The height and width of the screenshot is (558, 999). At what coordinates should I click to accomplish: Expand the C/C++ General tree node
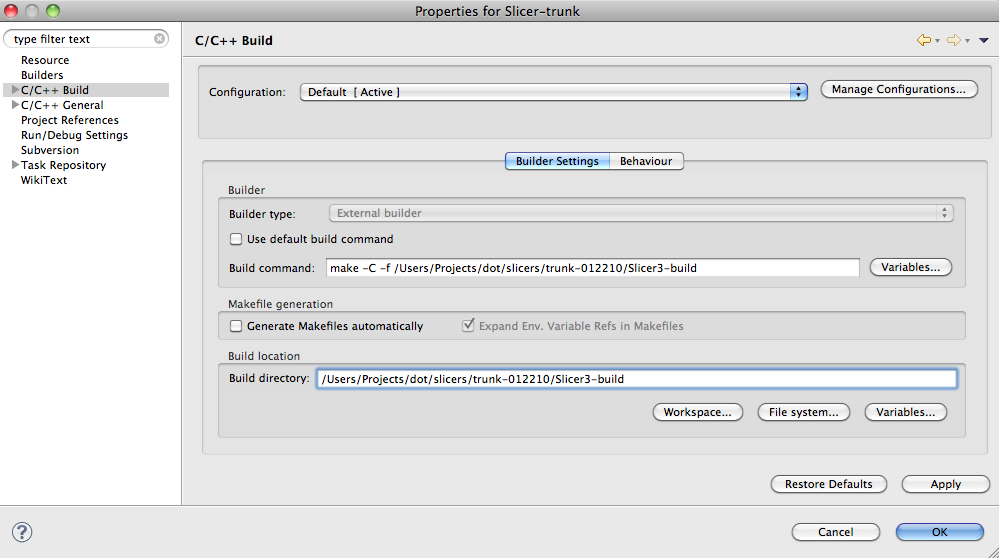click(15, 105)
